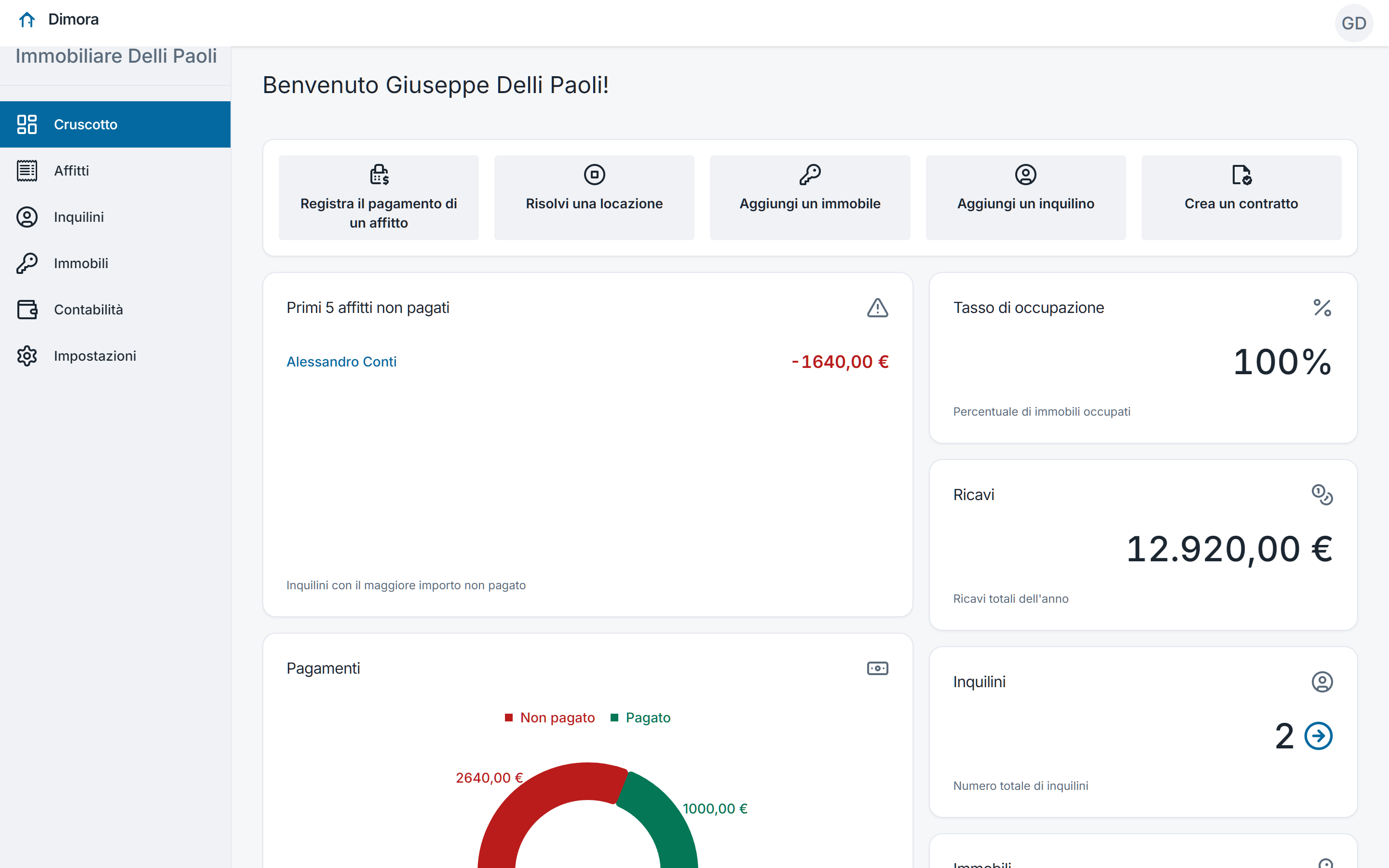This screenshot has height=868, width=1389.
Task: Click the Numero totale di inquilini caption
Action: (1021, 786)
